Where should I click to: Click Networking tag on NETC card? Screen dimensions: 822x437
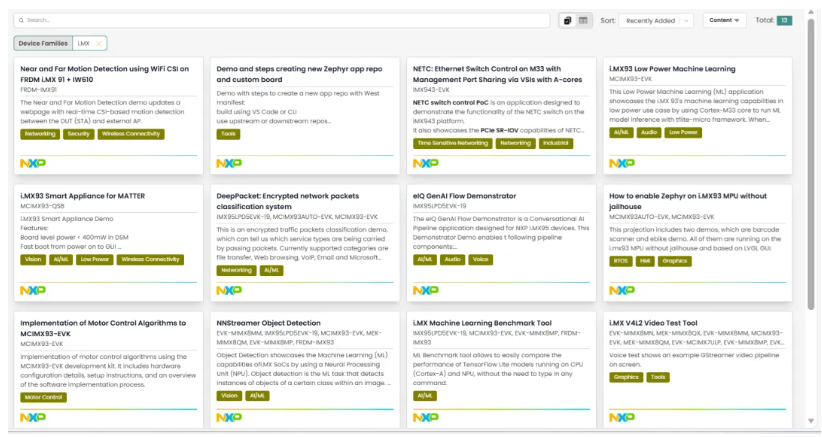tap(515, 144)
